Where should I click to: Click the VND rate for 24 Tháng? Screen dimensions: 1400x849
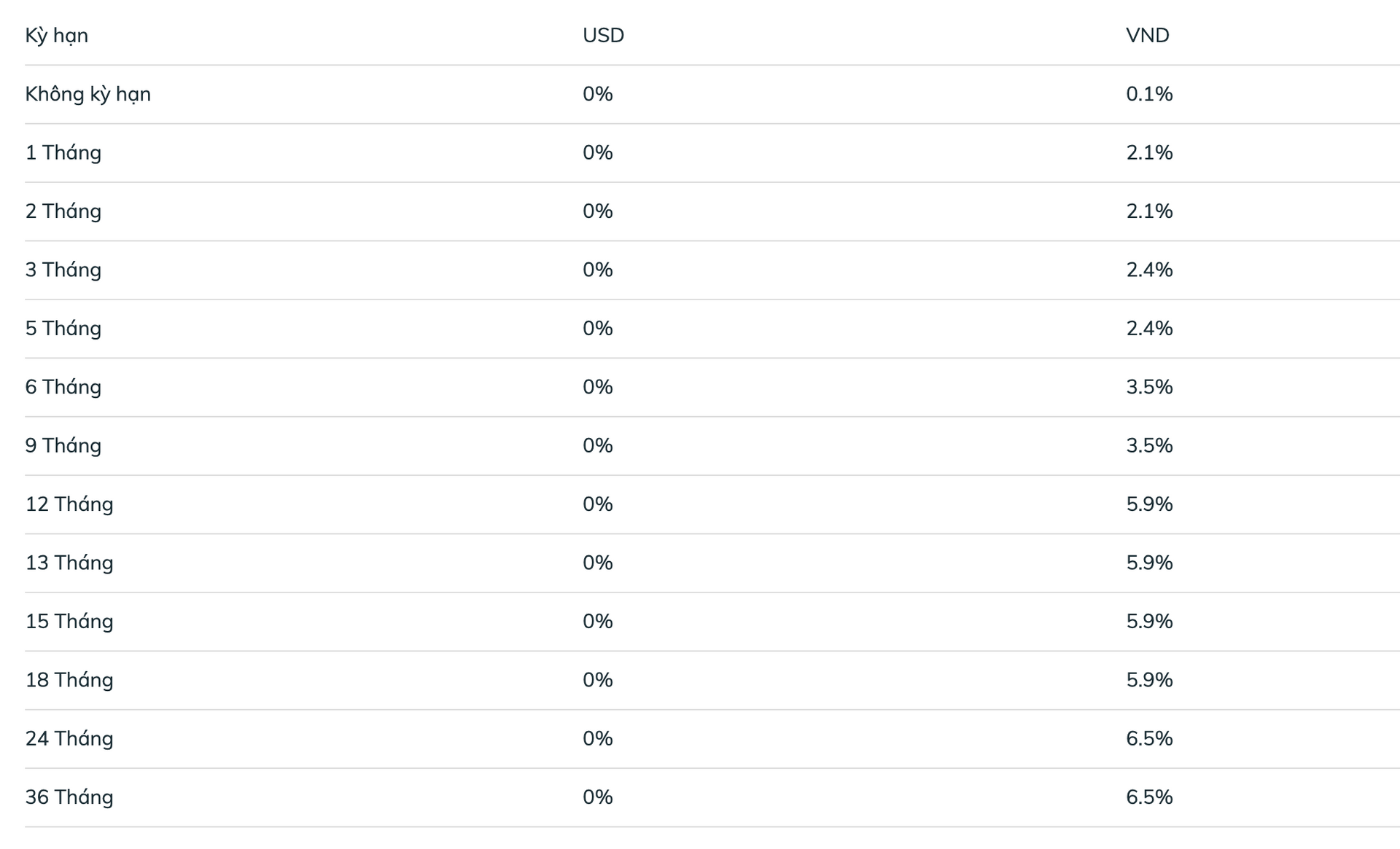1149,738
